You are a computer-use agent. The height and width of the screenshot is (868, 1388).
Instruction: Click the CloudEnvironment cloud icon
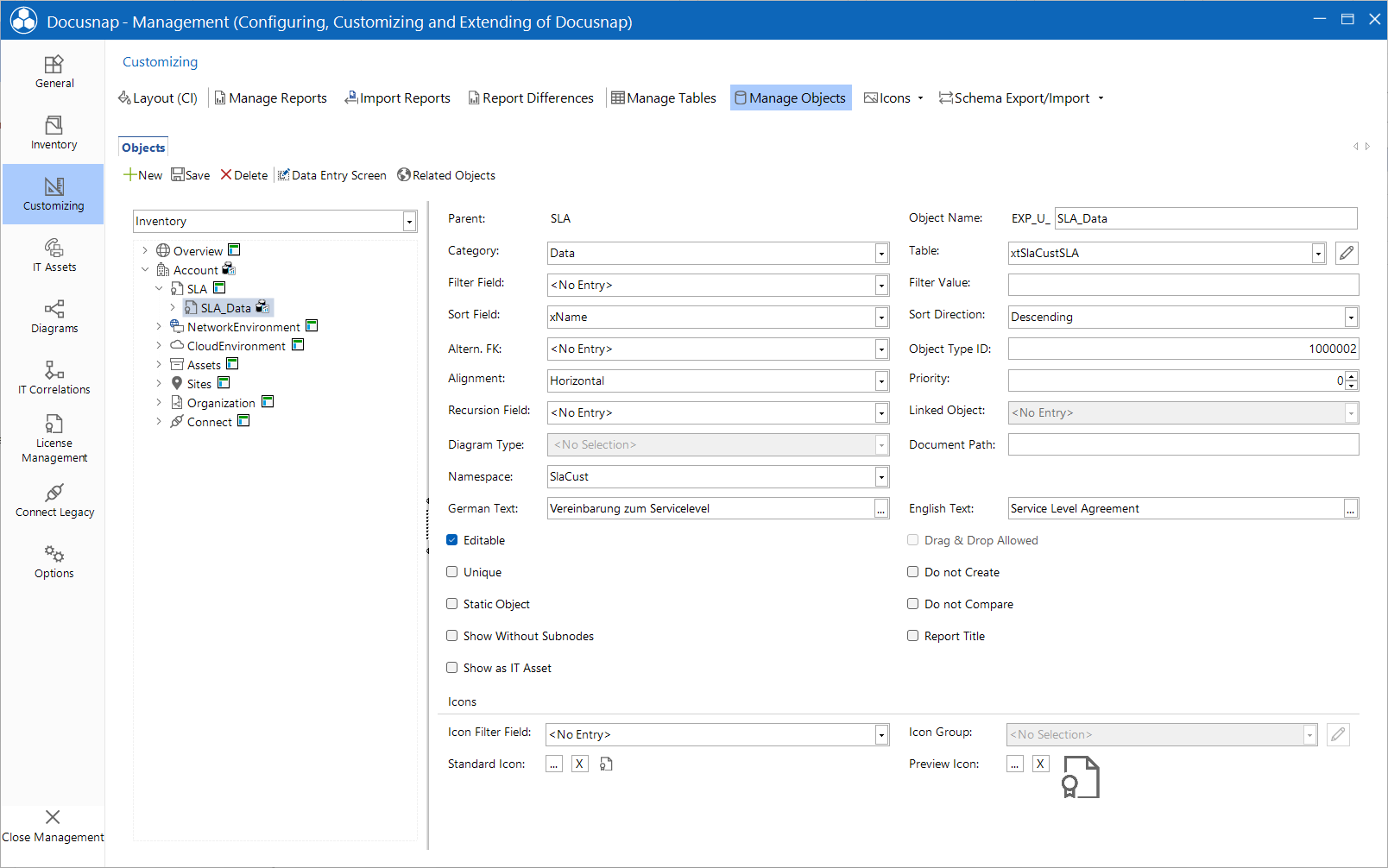tap(177, 345)
